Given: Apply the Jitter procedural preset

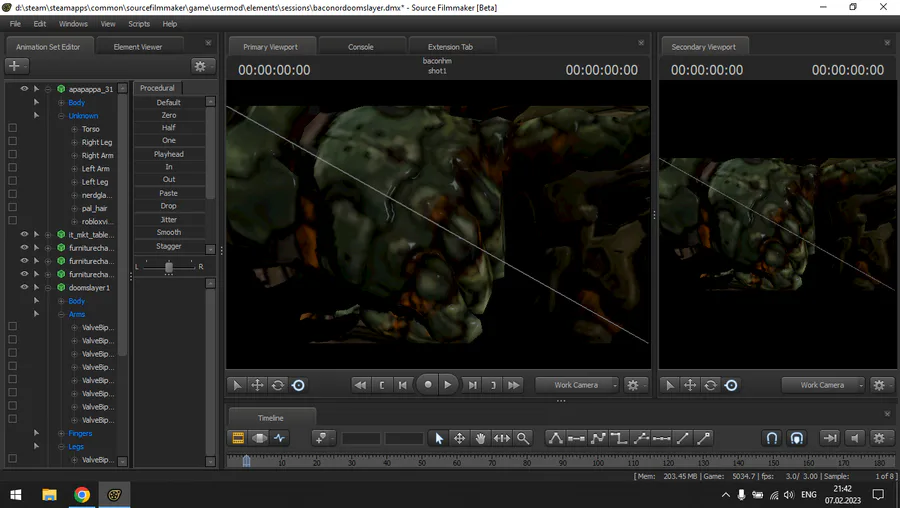Looking at the screenshot, I should [169, 219].
